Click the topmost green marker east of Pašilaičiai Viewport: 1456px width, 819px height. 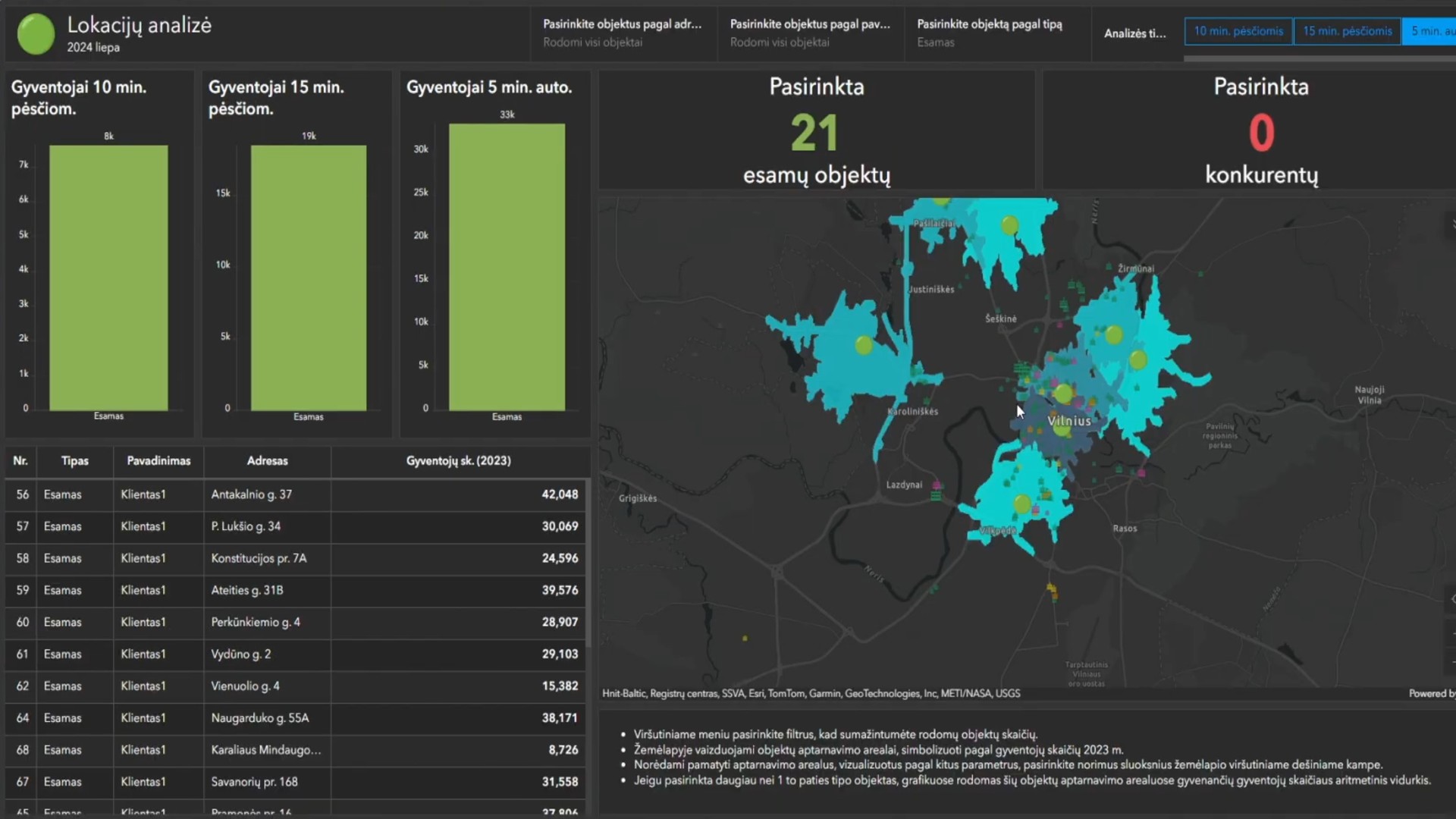click(1009, 225)
